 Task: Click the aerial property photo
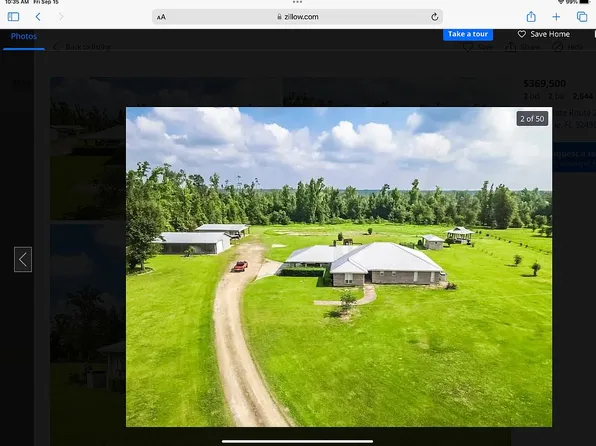[339, 267]
